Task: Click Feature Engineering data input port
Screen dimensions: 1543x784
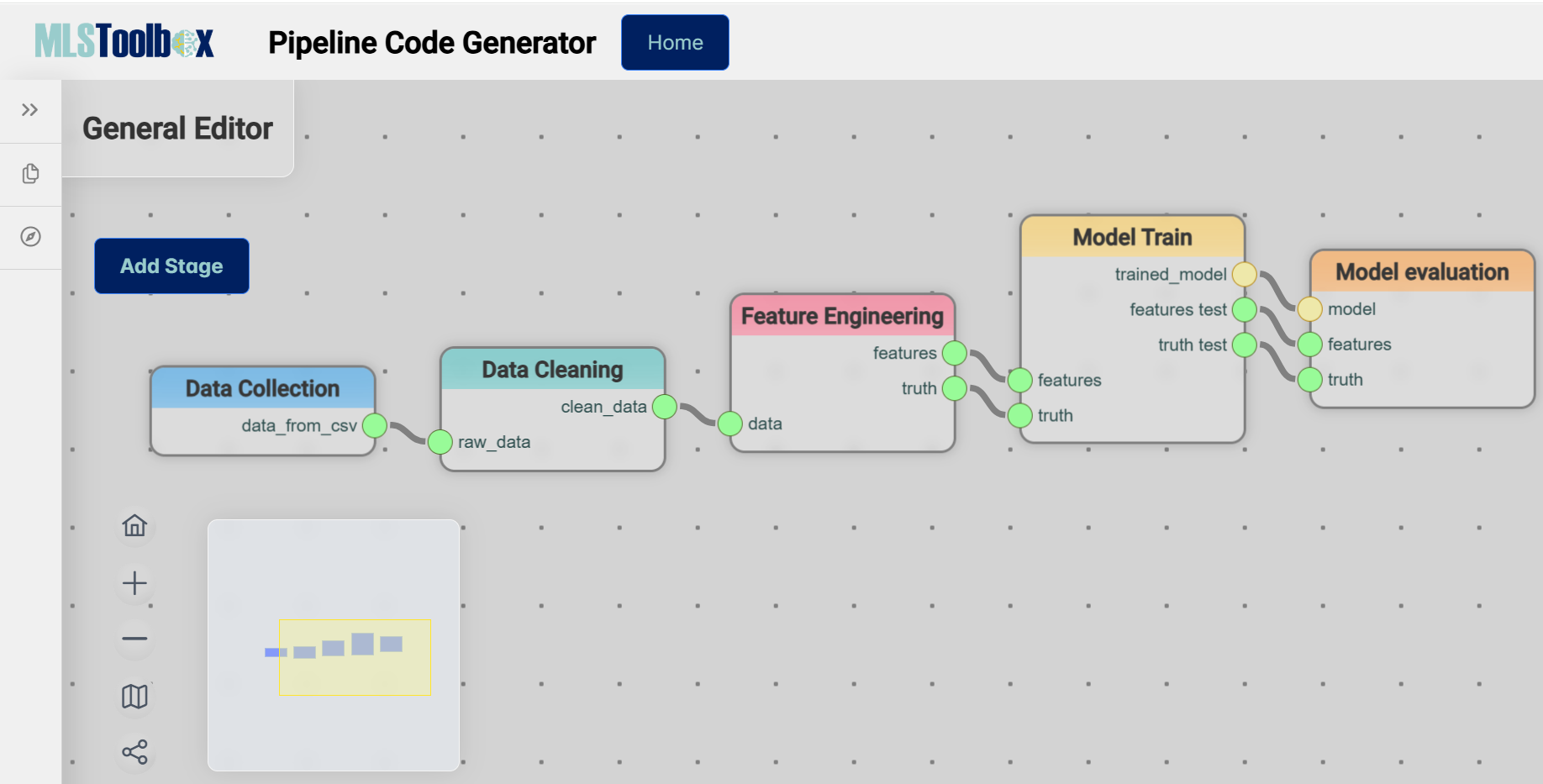Action: click(730, 424)
